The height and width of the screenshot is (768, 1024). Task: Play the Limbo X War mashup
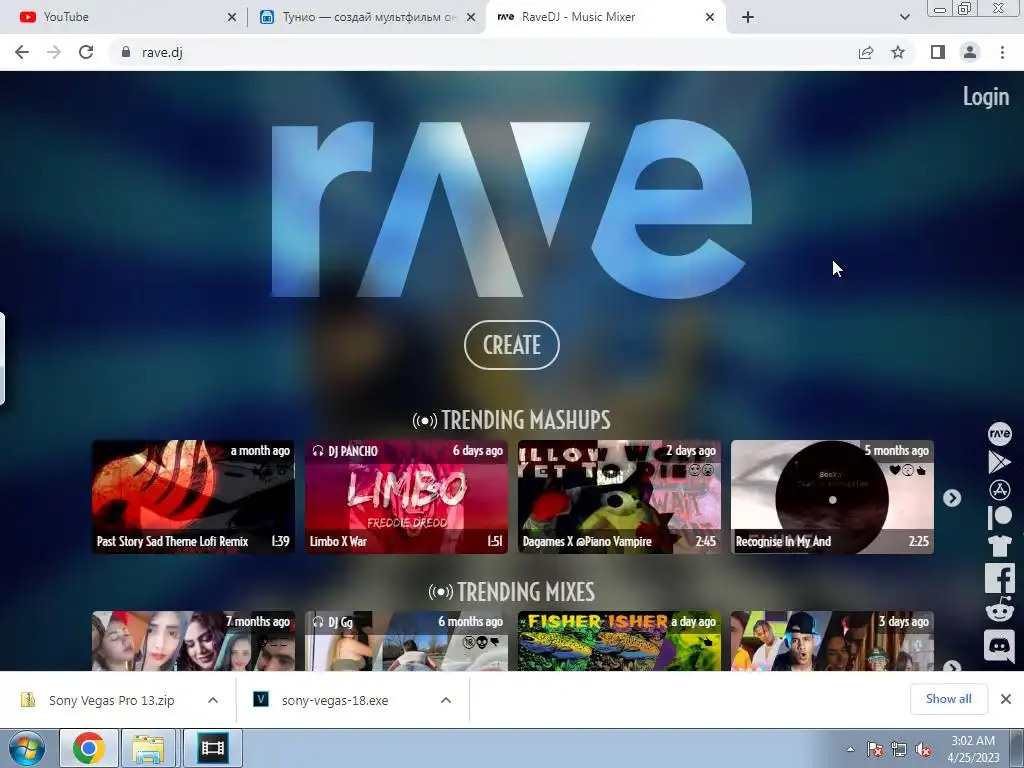click(x=406, y=496)
